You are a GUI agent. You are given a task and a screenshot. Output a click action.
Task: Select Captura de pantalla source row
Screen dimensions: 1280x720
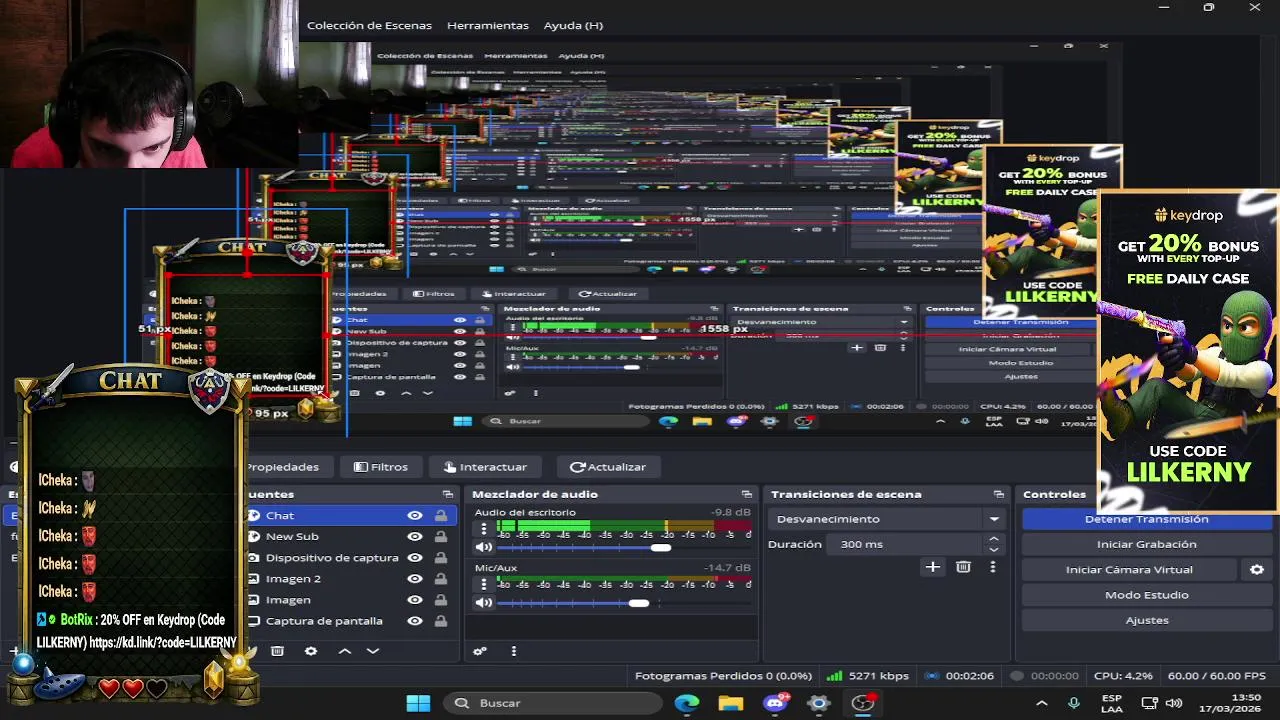point(352,621)
